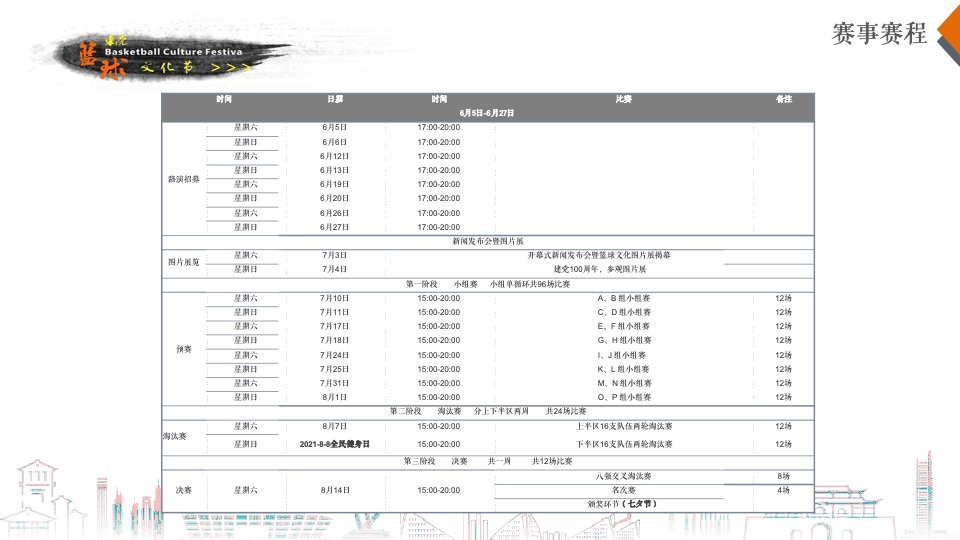Click the 6月27日 date cell
Image resolution: width=960 pixels, height=540 pixels.
334,227
